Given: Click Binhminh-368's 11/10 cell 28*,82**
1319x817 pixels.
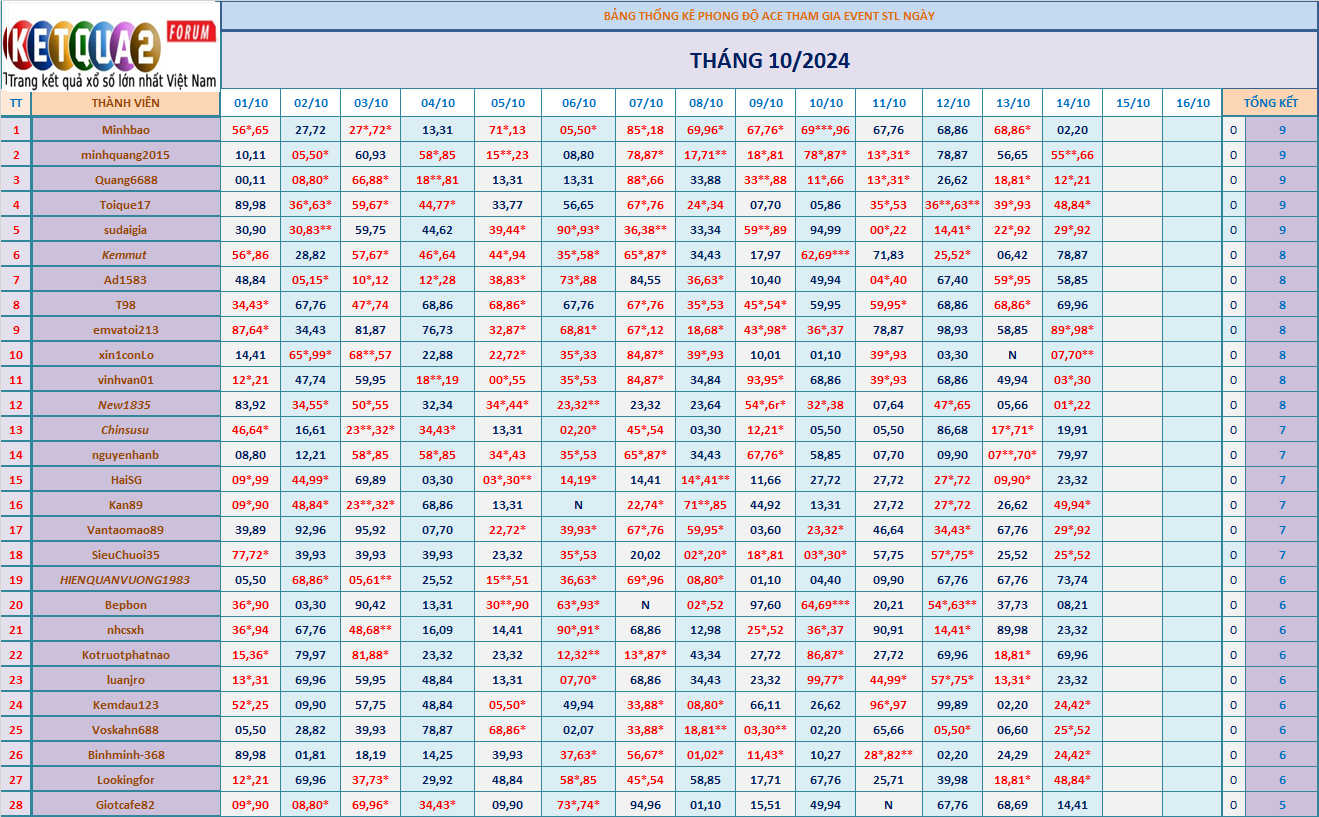Looking at the screenshot, I should point(888,755).
